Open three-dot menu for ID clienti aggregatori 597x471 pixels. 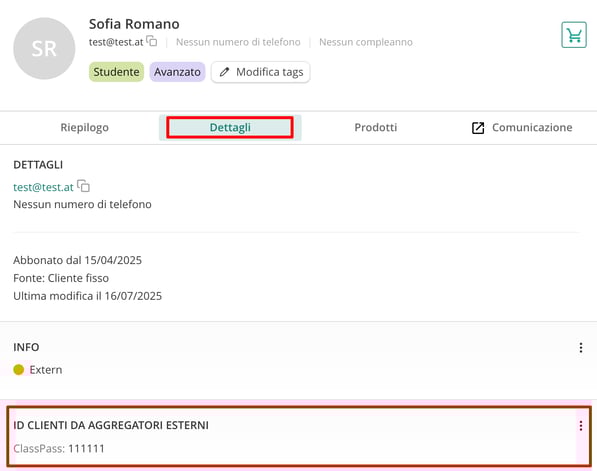581,426
